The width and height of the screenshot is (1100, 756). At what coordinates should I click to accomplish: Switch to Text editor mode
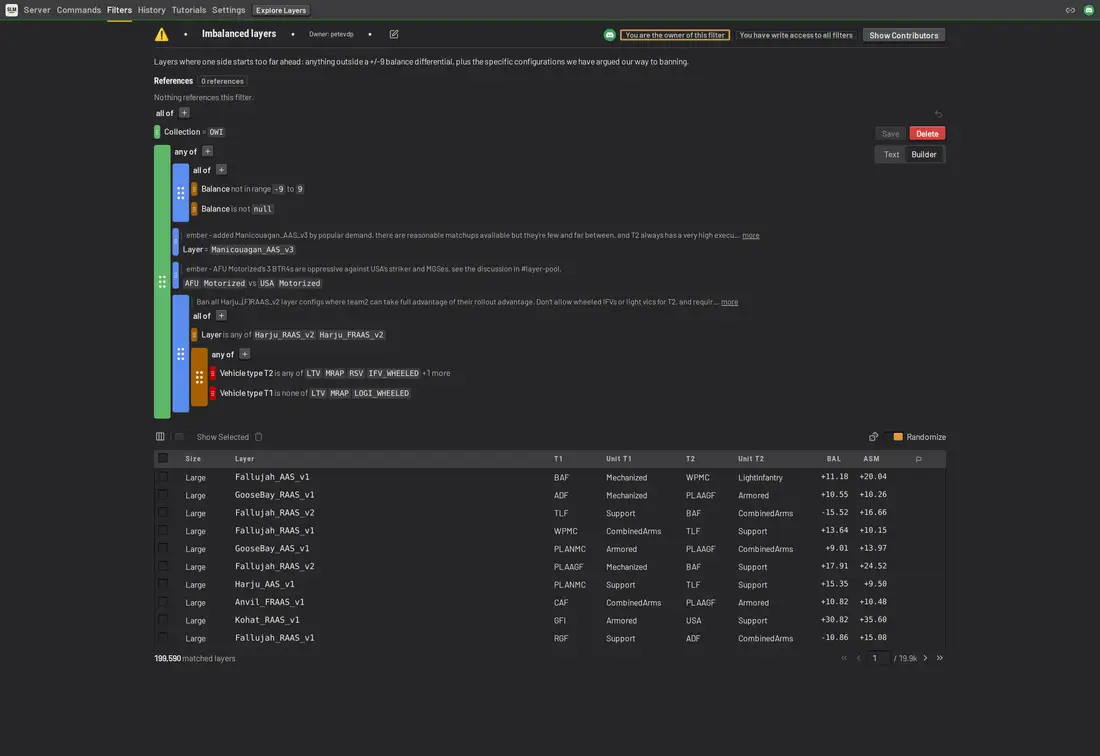(x=891, y=154)
